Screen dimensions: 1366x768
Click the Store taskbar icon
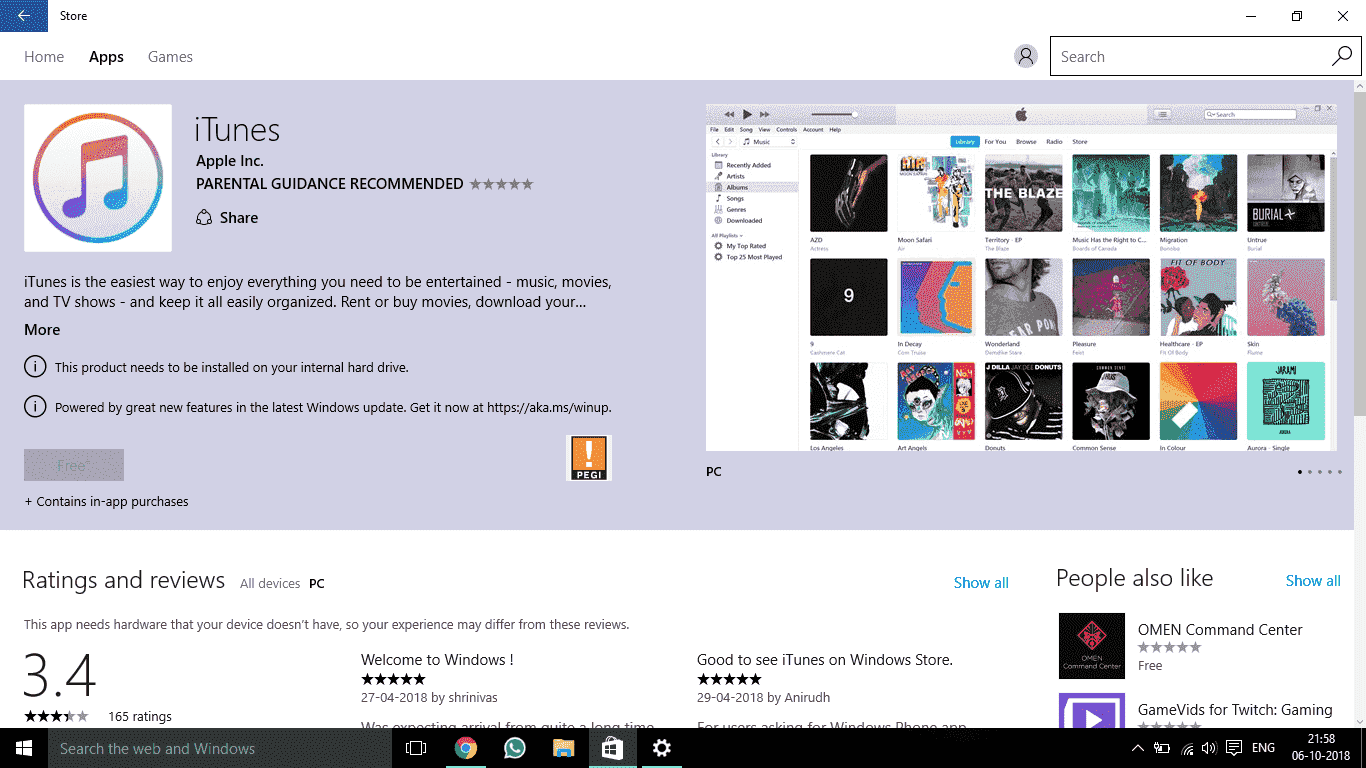[612, 748]
